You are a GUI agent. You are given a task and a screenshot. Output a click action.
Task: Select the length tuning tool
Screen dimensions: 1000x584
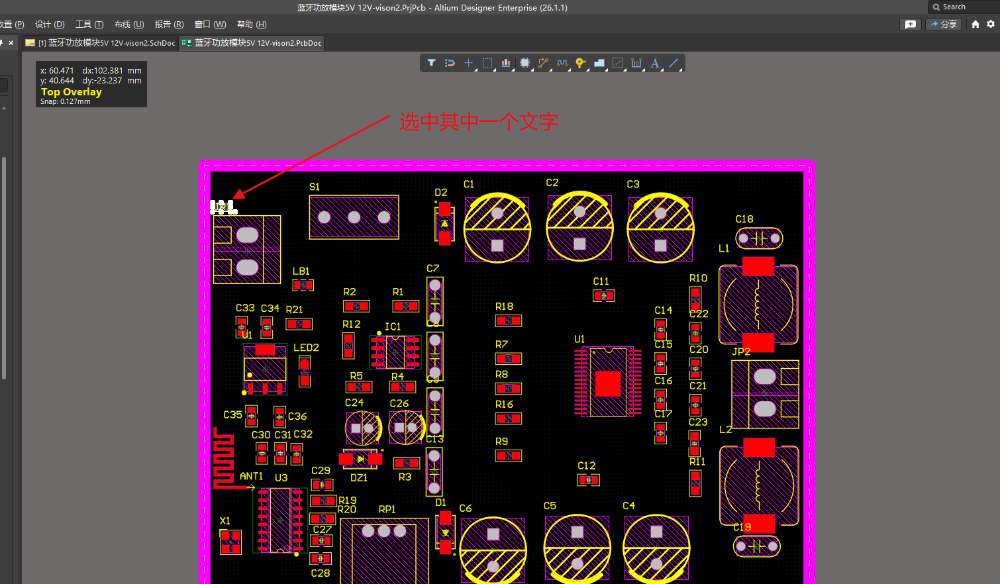pyautogui.click(x=562, y=63)
